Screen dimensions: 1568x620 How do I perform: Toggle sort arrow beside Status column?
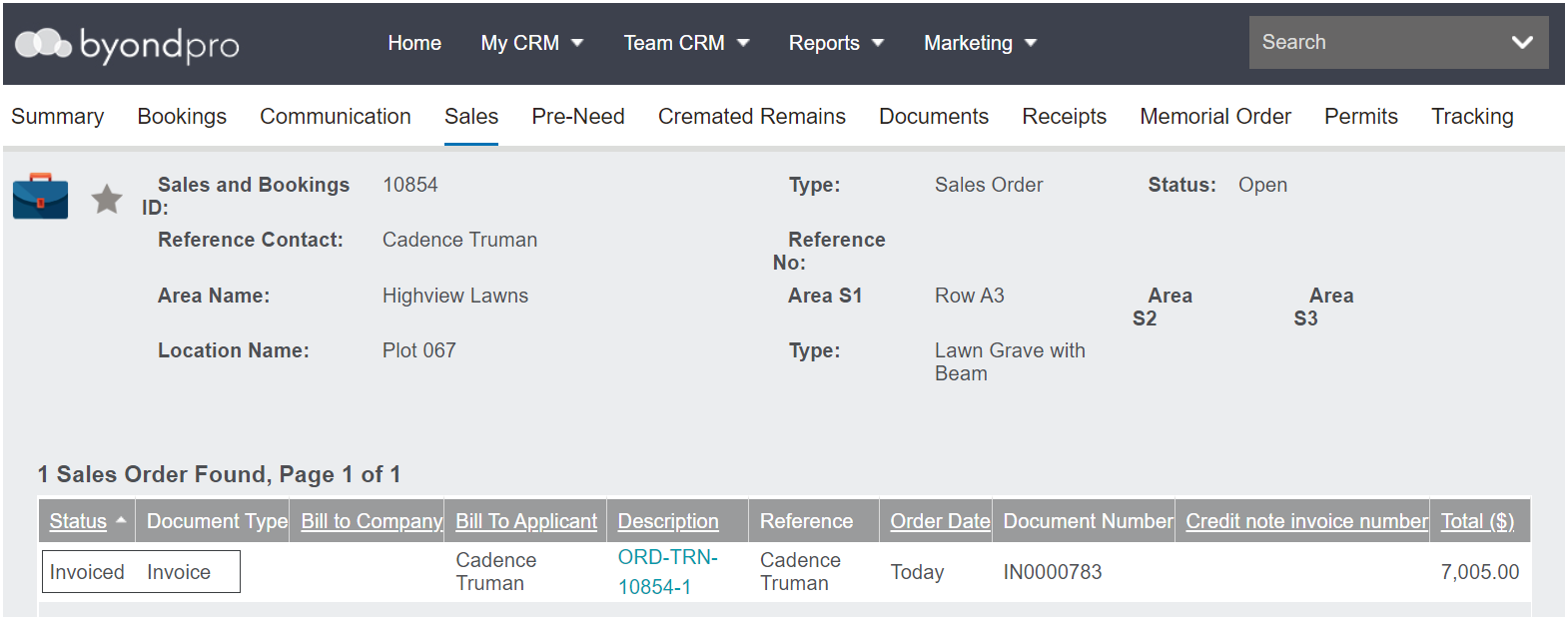click(121, 520)
